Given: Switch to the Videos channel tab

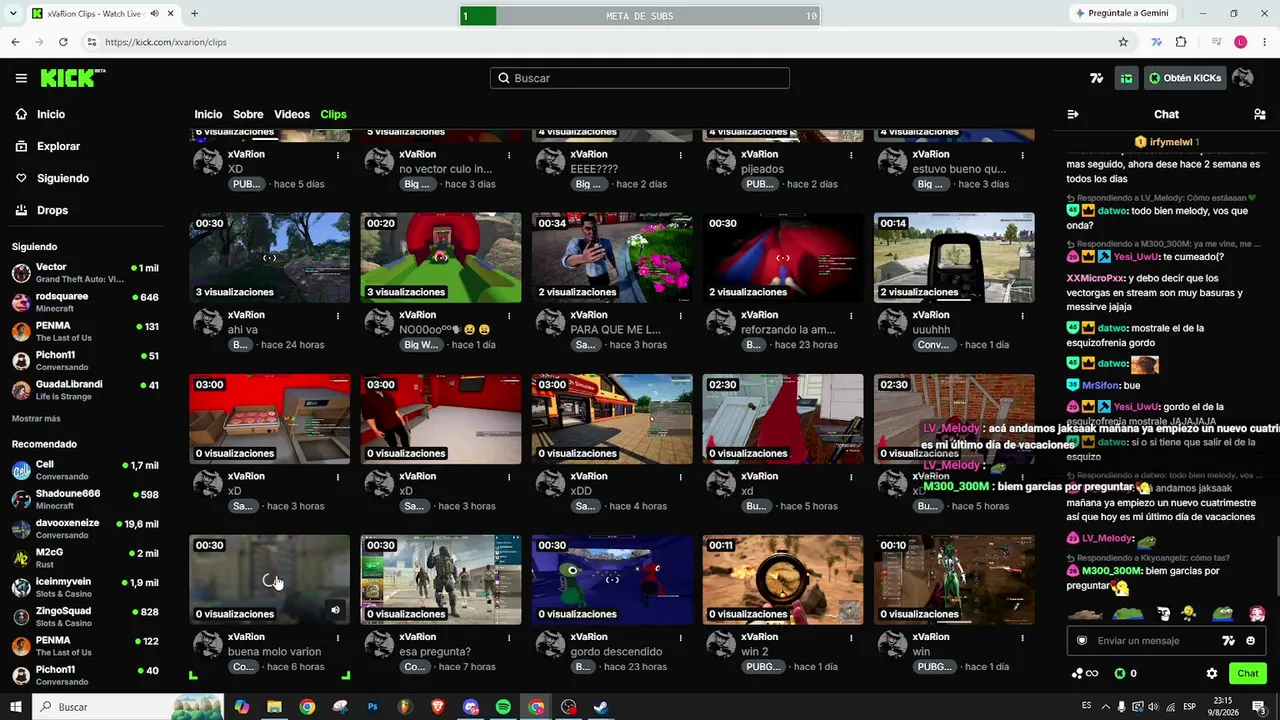Looking at the screenshot, I should 292,114.
